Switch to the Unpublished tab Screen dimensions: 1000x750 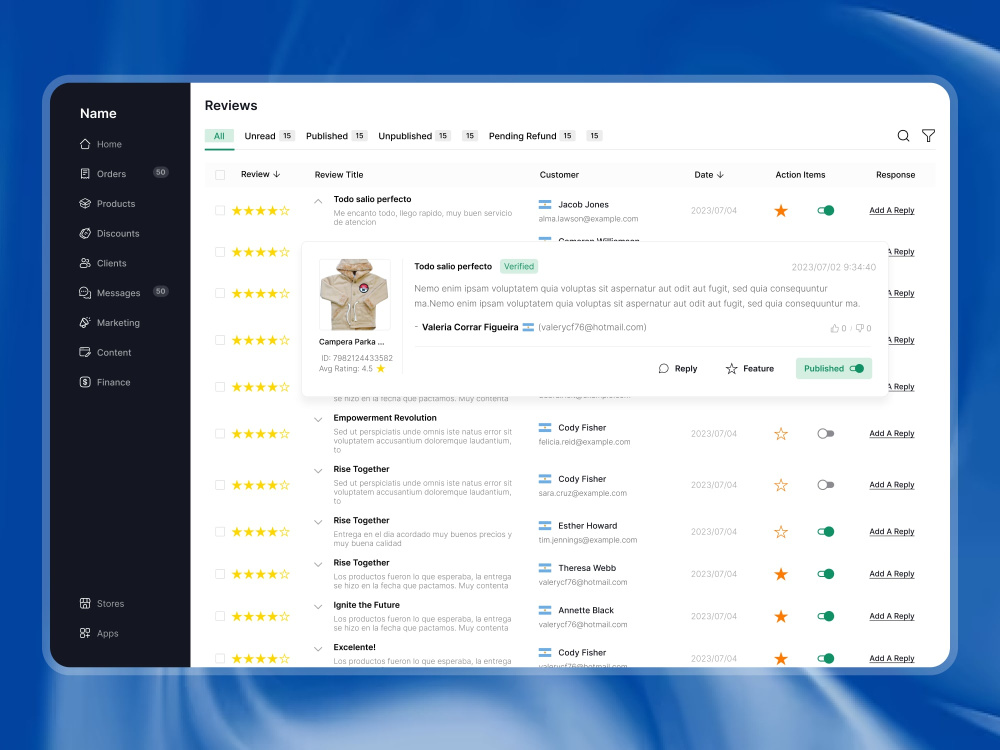point(414,136)
